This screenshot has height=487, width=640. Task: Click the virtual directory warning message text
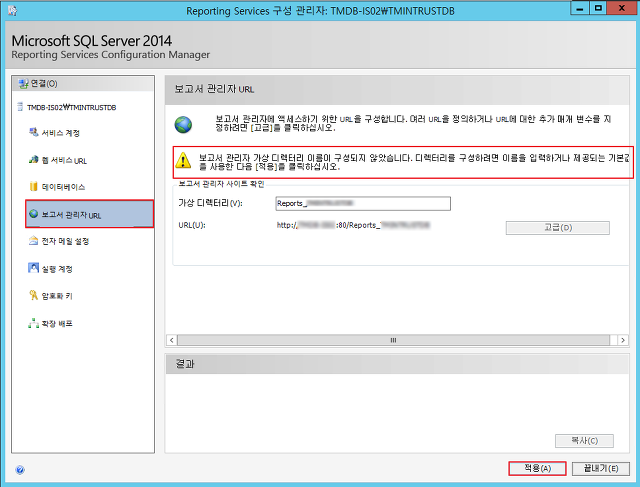coord(414,162)
